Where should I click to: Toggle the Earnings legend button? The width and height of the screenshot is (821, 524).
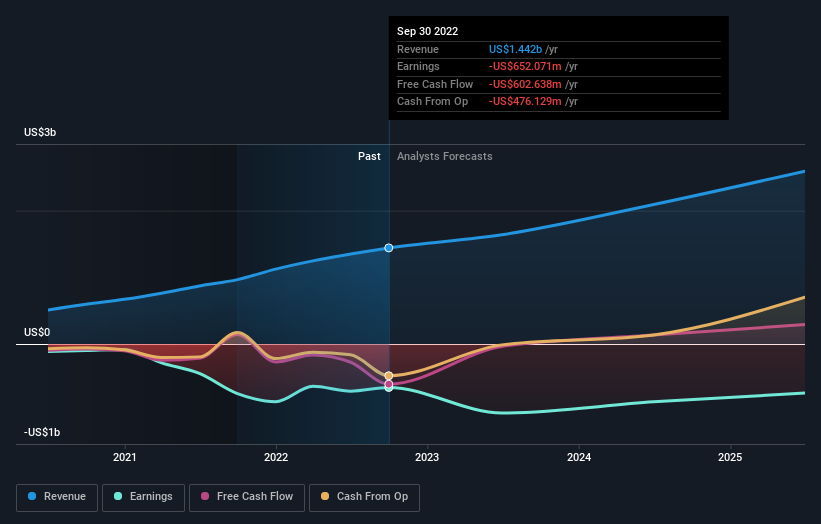[x=143, y=497]
